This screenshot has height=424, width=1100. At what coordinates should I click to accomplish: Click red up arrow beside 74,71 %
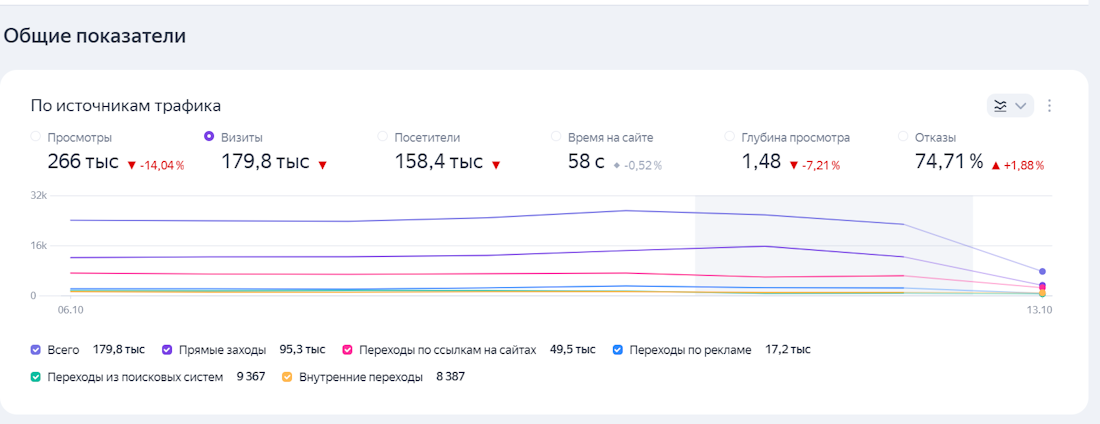(x=996, y=165)
